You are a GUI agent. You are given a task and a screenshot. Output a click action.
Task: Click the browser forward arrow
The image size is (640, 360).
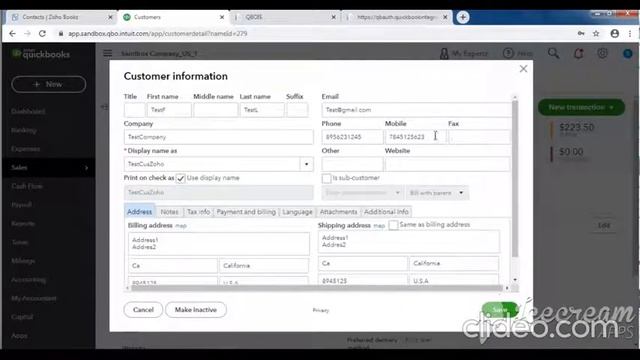[27, 33]
